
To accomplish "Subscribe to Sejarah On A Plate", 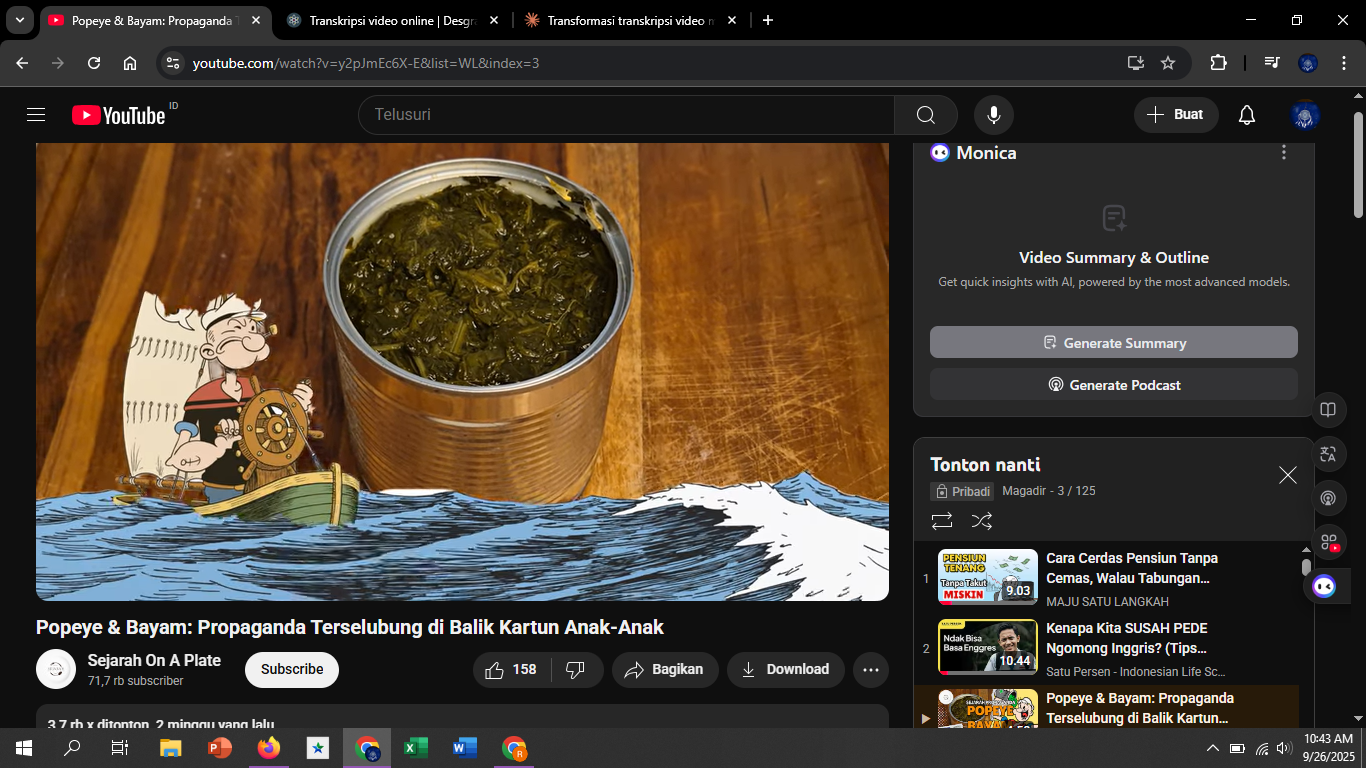I will (292, 670).
